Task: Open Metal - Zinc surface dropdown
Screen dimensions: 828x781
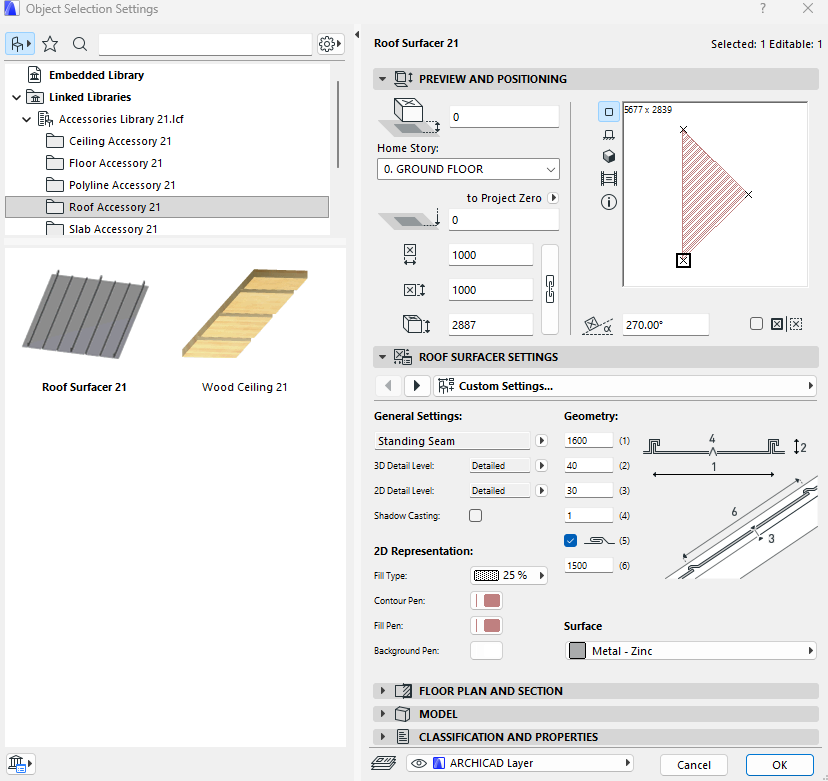Action: [x=691, y=651]
